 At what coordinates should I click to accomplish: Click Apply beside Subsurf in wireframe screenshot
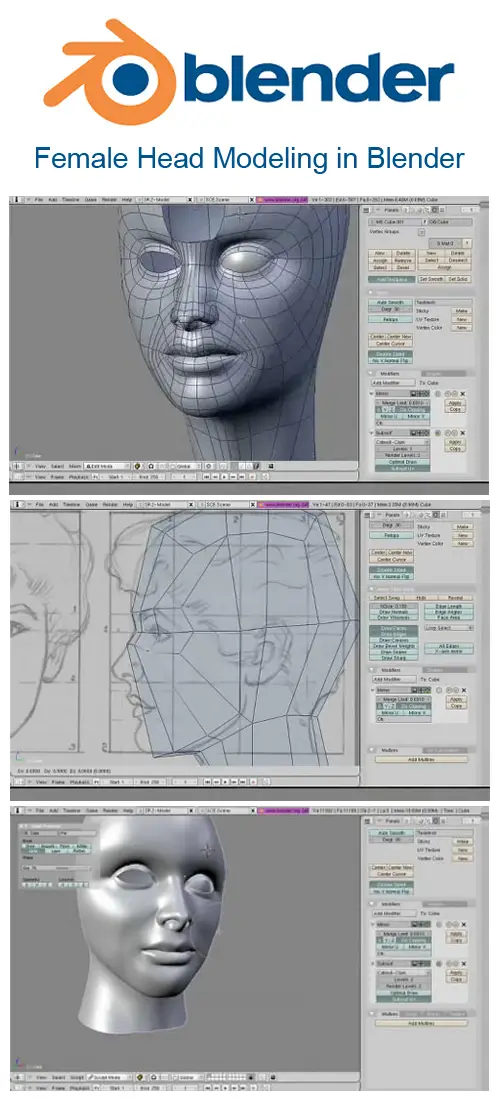tap(455, 442)
